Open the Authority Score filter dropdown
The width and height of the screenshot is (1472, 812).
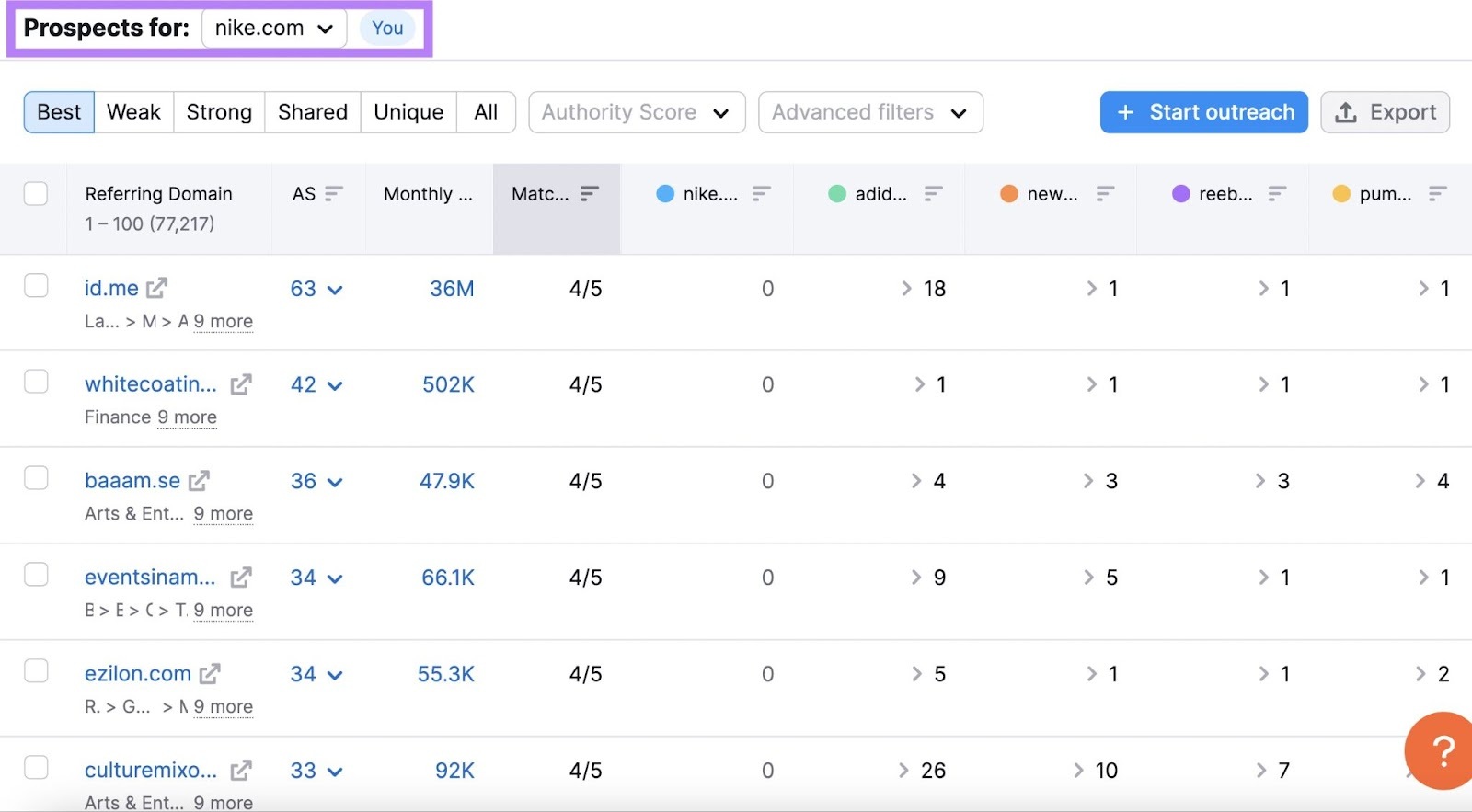click(x=637, y=112)
